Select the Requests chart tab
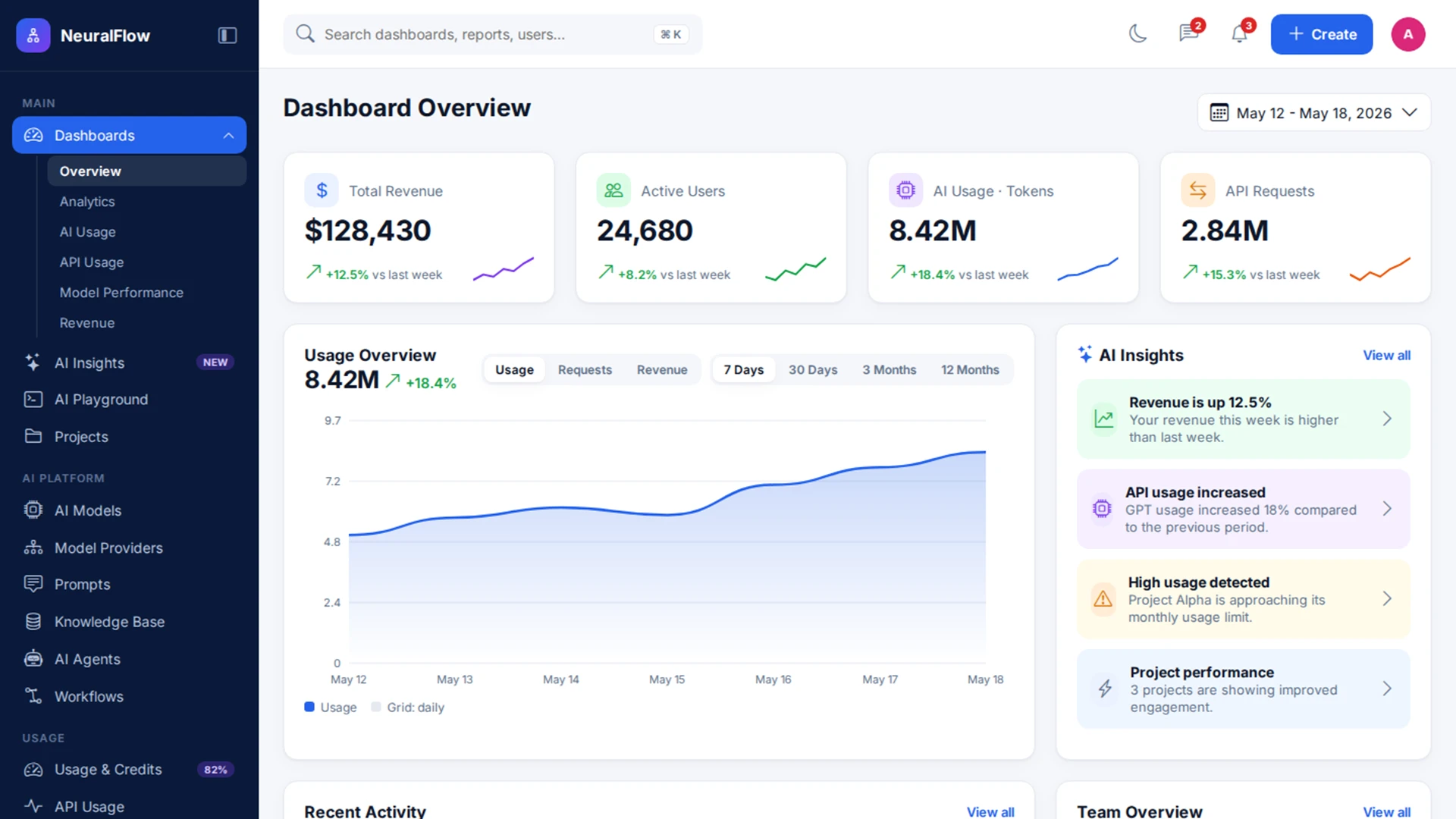Viewport: 1456px width, 819px height. (x=585, y=369)
